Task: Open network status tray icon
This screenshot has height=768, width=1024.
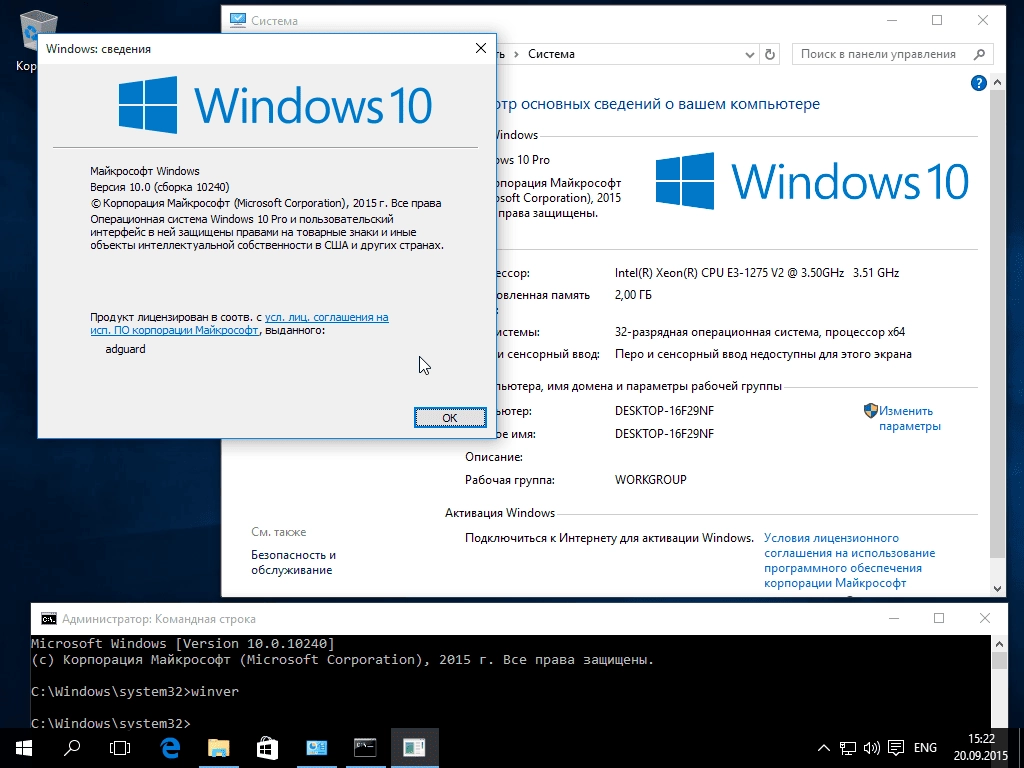Action: (x=848, y=748)
